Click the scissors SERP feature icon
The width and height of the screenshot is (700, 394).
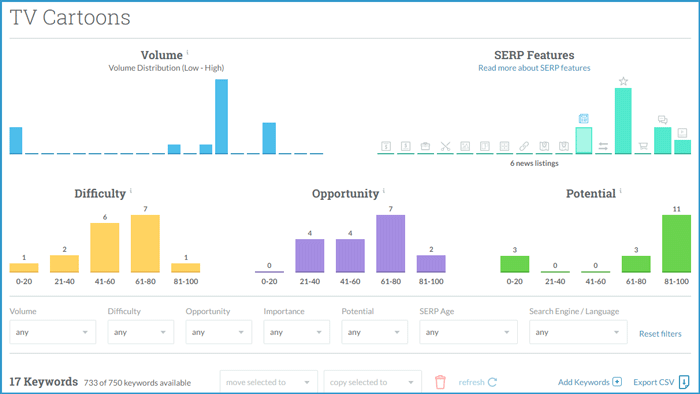tap(445, 146)
